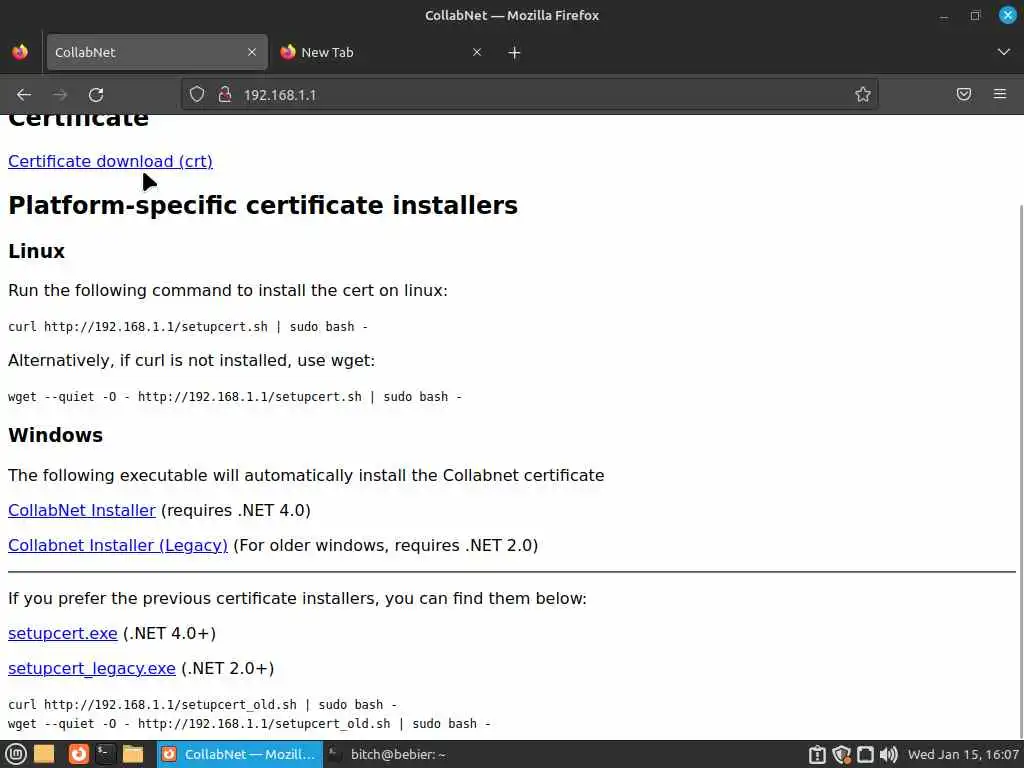The height and width of the screenshot is (768, 1024).
Task: Download setupcert.exe
Action: click(x=63, y=633)
